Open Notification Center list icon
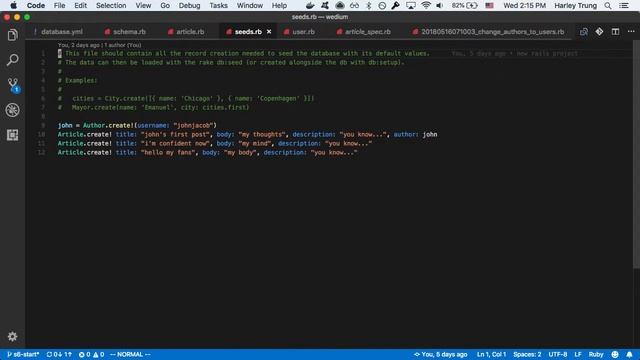640x360 pixels. click(624, 6)
